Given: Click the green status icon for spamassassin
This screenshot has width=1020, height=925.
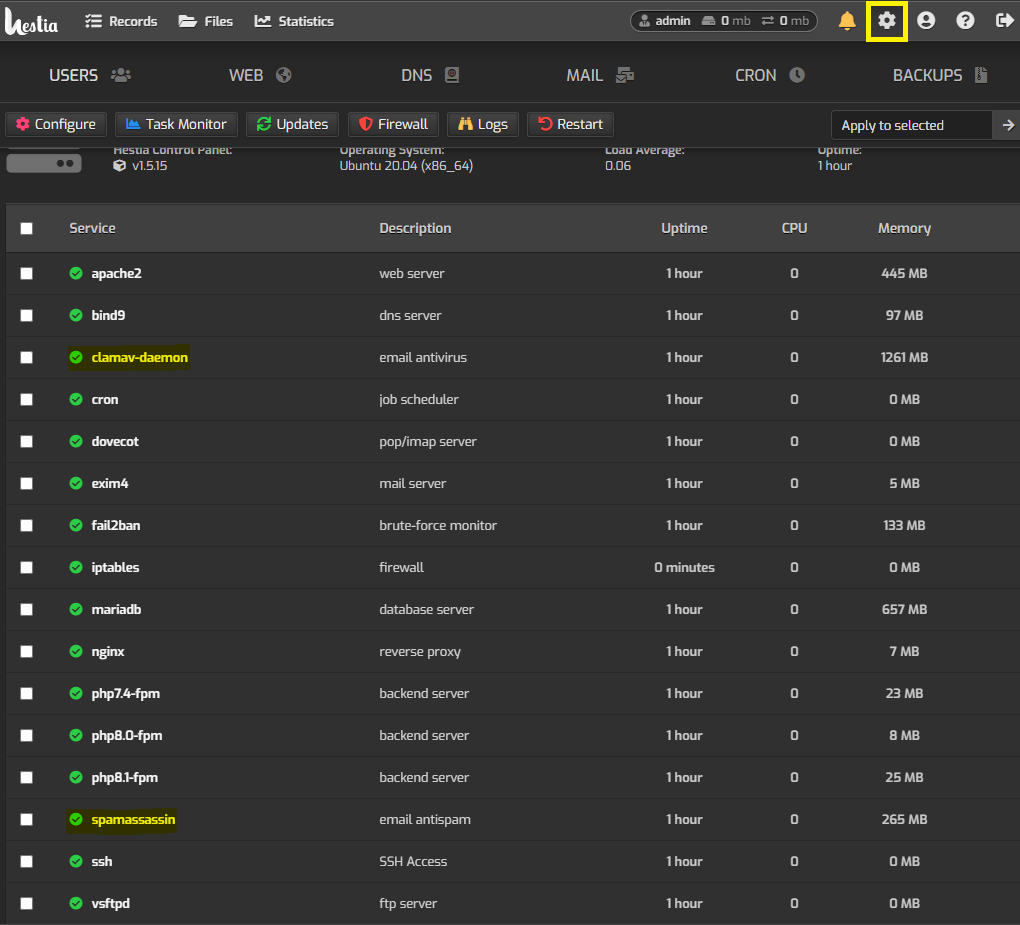Looking at the screenshot, I should (x=76, y=820).
